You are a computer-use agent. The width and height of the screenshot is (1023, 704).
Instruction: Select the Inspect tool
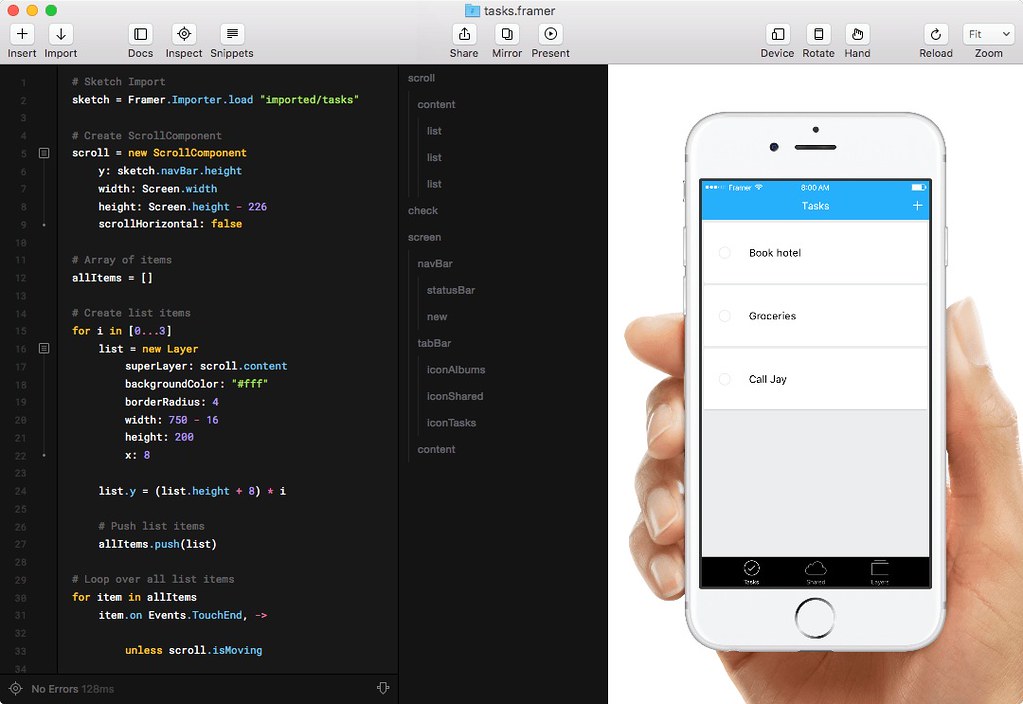pyautogui.click(x=183, y=40)
